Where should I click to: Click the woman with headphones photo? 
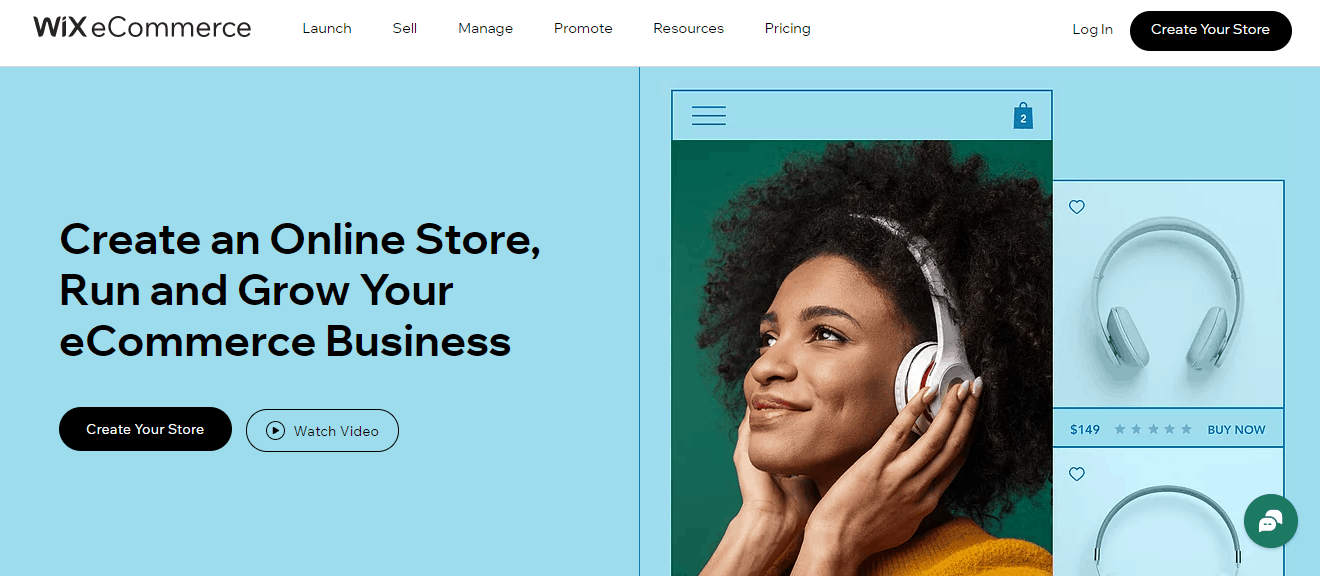[862, 358]
